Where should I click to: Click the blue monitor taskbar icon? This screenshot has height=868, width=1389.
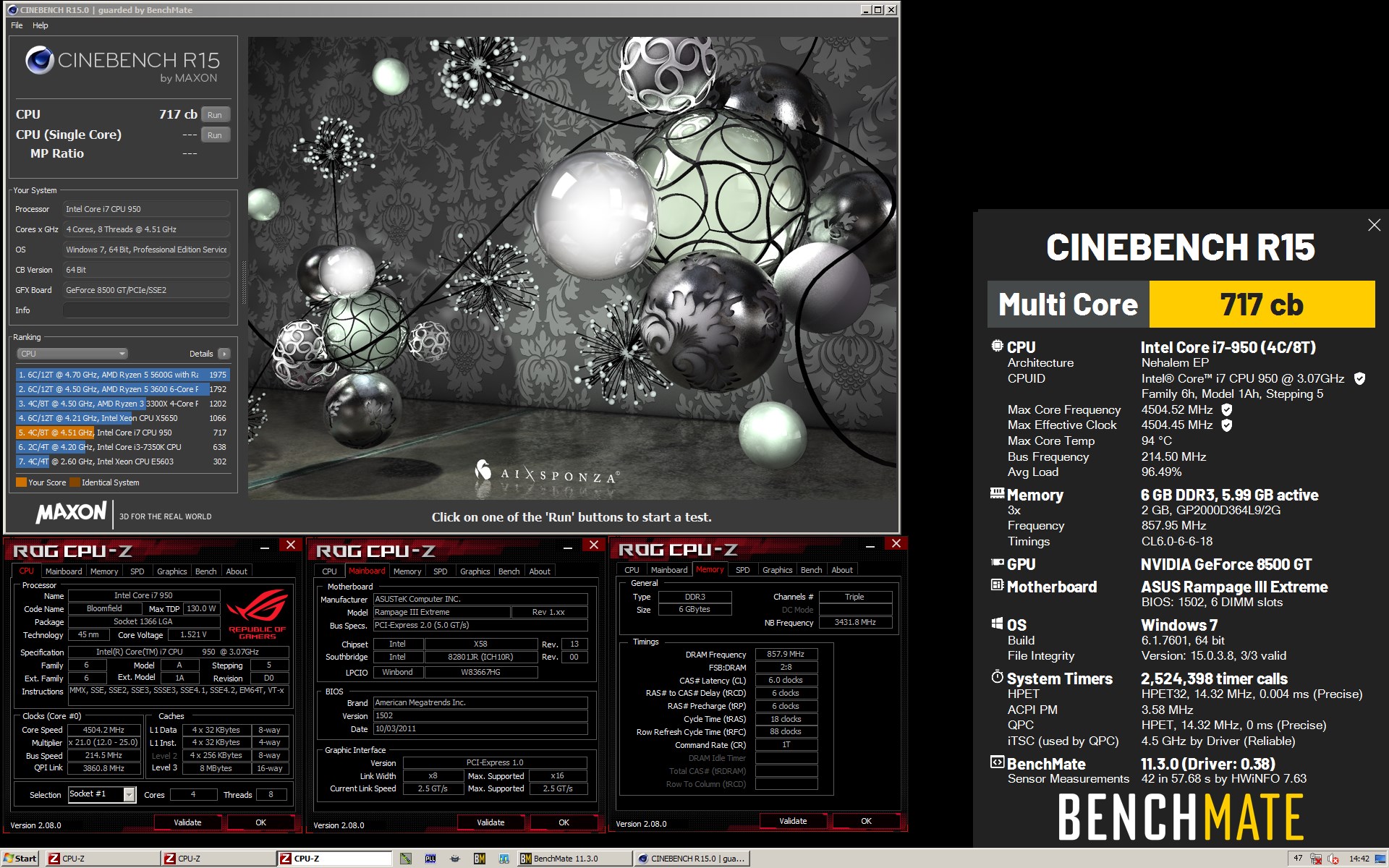pyautogui.click(x=504, y=859)
